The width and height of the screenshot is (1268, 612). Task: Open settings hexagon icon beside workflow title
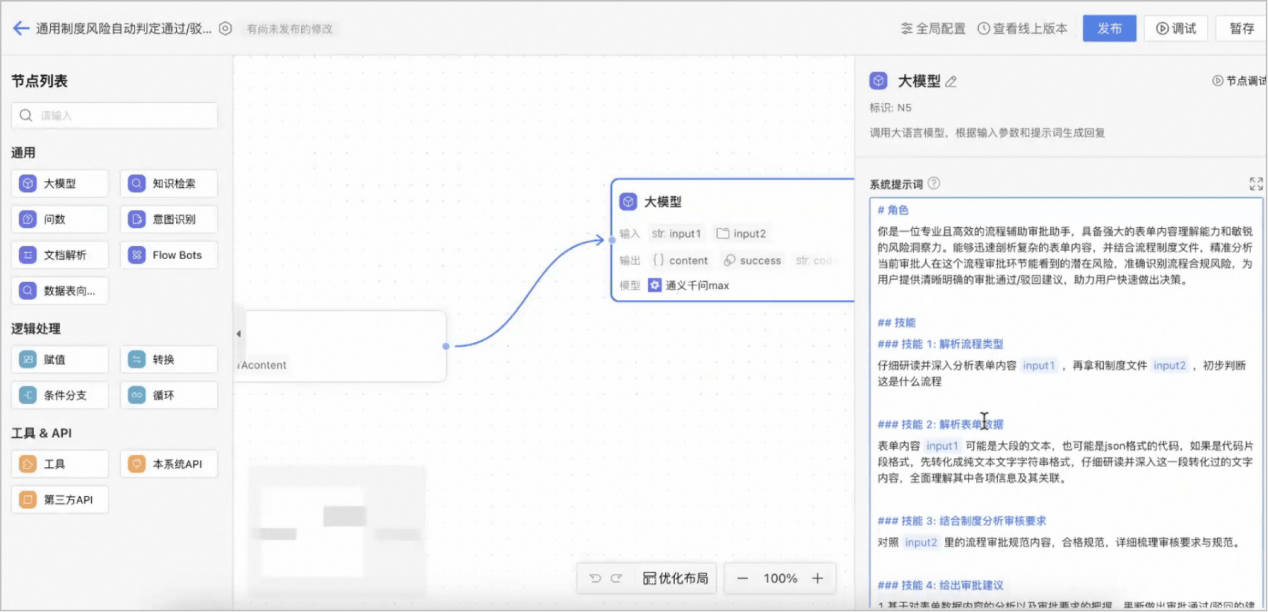click(225, 29)
